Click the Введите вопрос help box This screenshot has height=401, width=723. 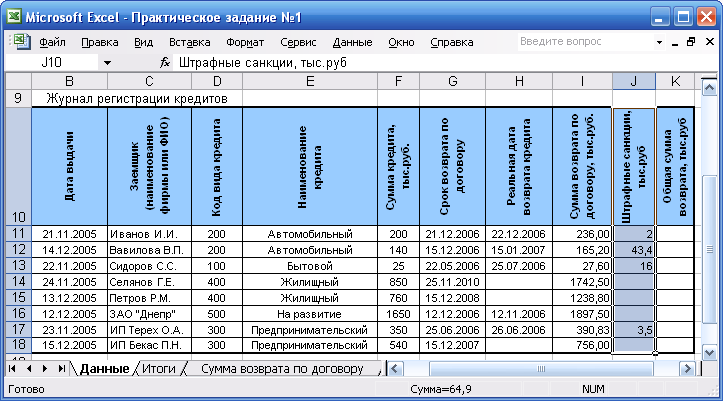pos(586,42)
